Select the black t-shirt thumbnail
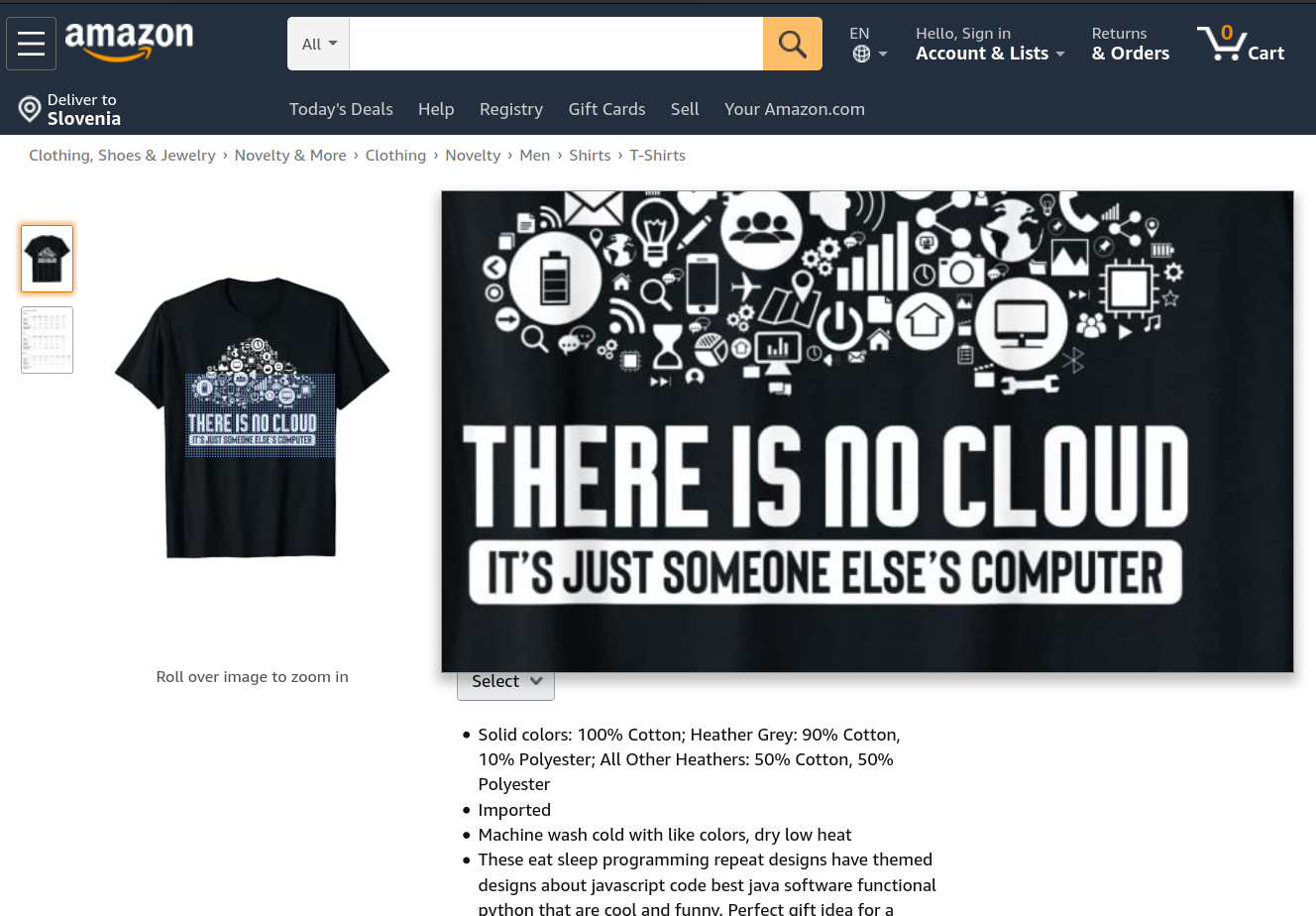The width and height of the screenshot is (1316, 916). point(48,259)
